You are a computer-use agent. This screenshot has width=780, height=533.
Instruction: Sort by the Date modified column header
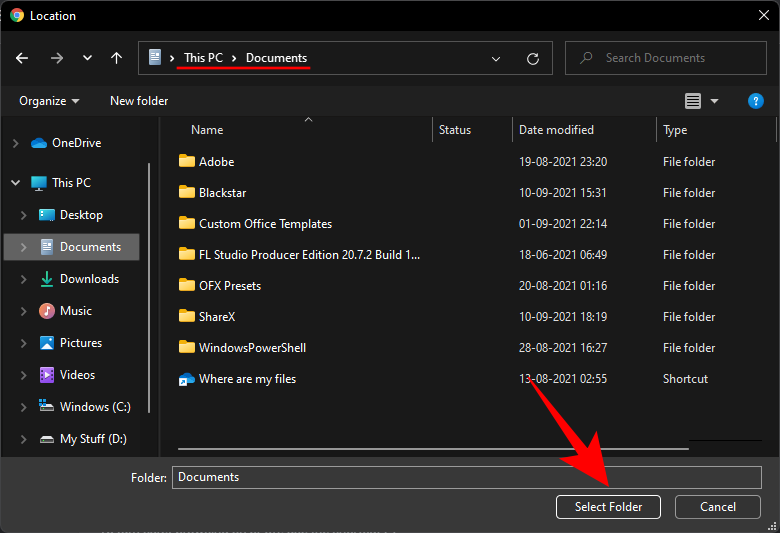coord(556,130)
